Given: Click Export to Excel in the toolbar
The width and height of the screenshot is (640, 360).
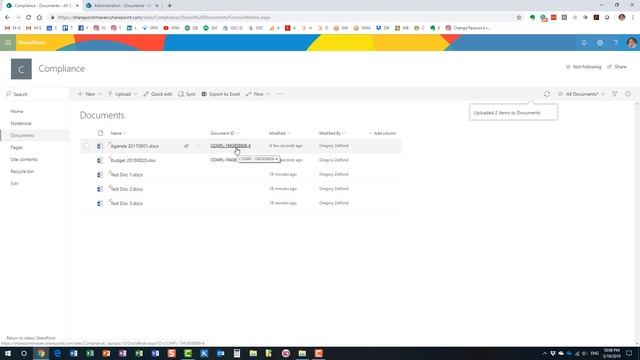Looking at the screenshot, I should click(x=221, y=94).
